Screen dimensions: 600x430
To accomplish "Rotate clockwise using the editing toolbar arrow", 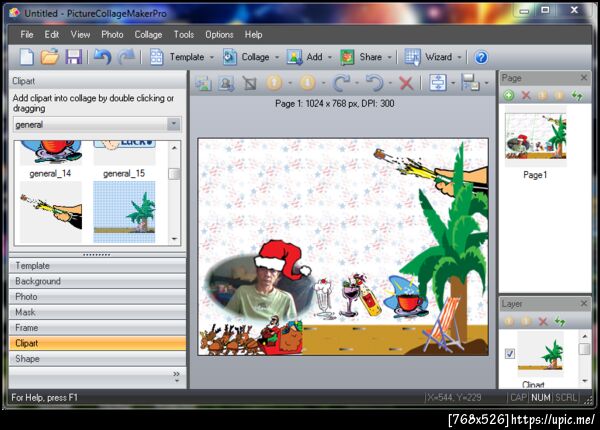I will 341,83.
